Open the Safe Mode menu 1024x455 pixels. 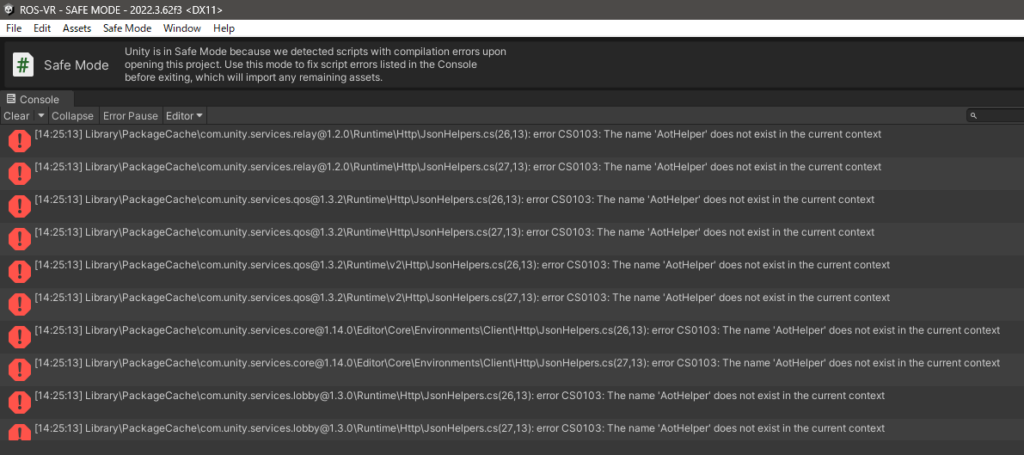[x=127, y=29]
